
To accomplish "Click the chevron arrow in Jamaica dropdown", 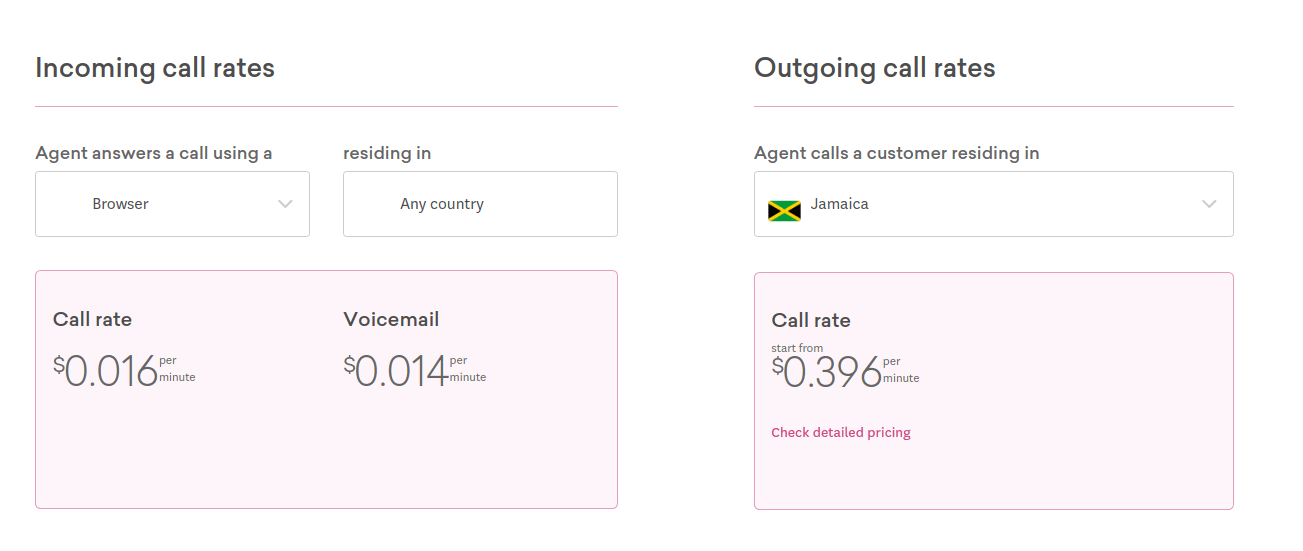I will pyautogui.click(x=1209, y=204).
